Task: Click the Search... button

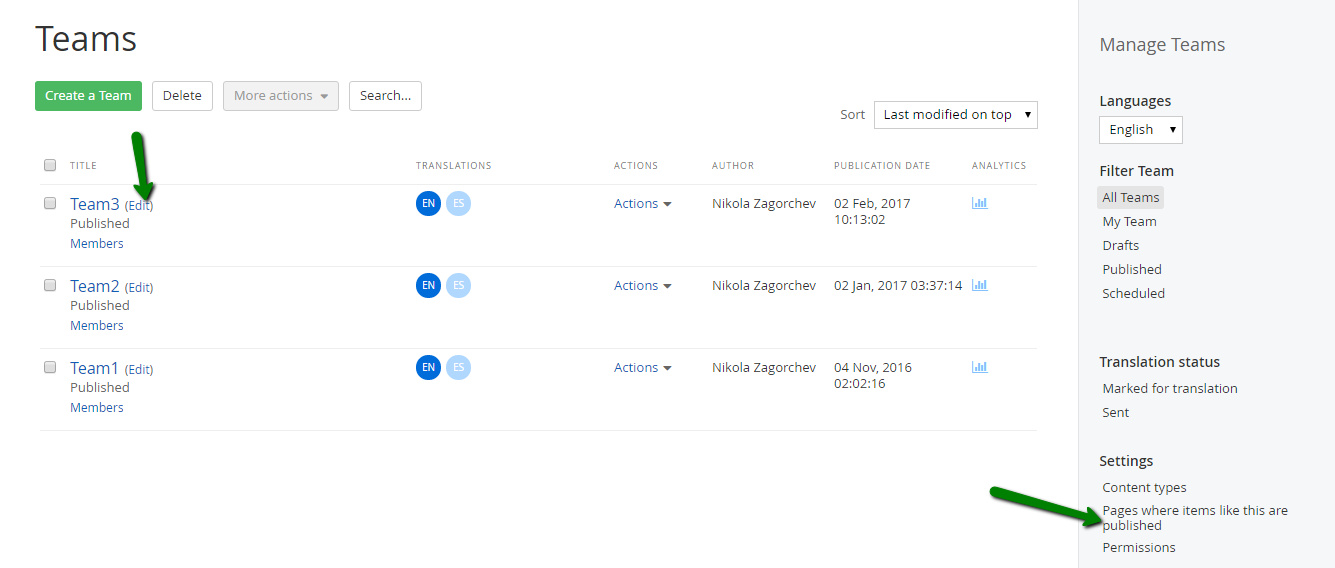Action: click(385, 96)
